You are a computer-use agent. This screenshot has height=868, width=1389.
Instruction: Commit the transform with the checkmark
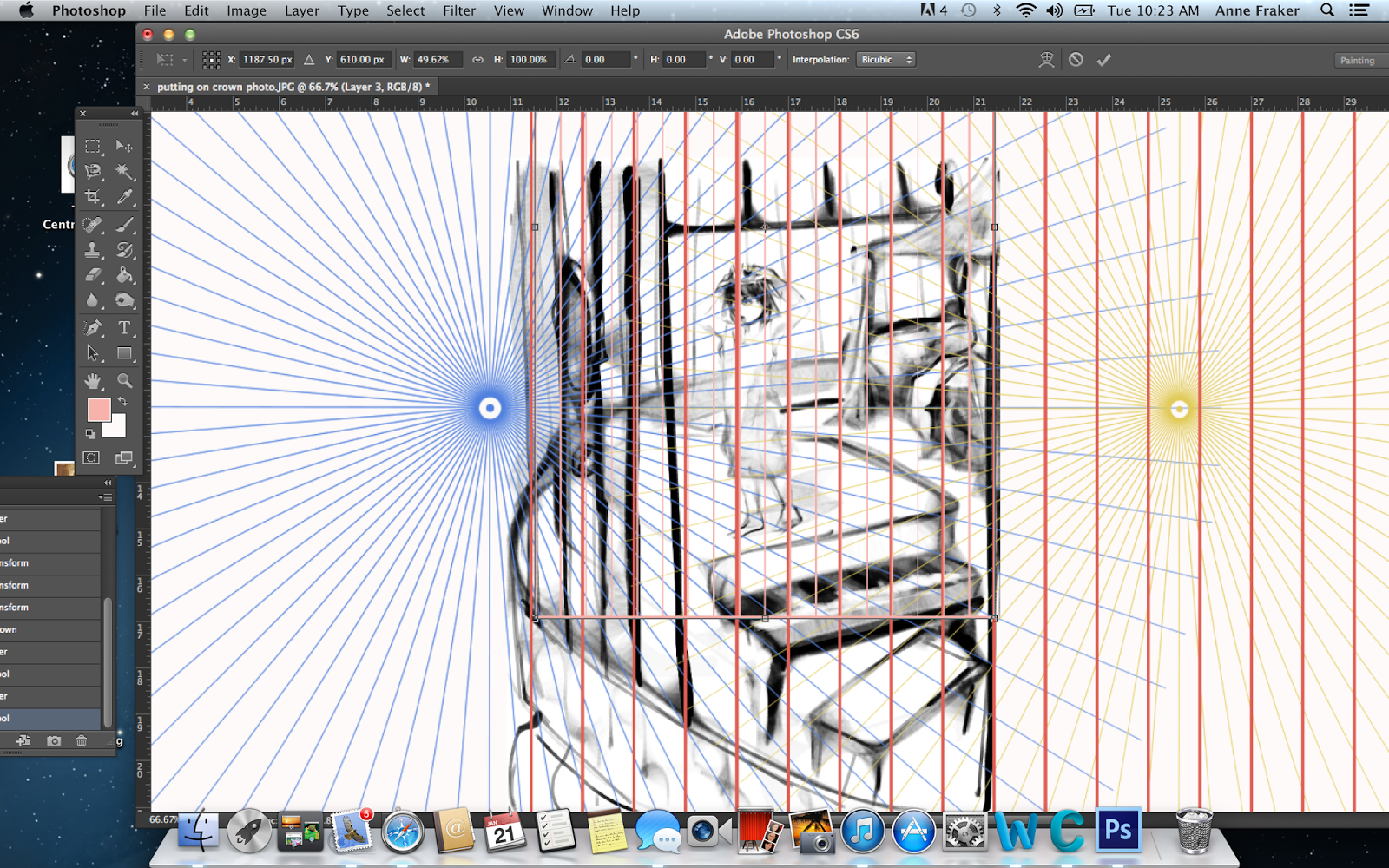(x=1104, y=60)
